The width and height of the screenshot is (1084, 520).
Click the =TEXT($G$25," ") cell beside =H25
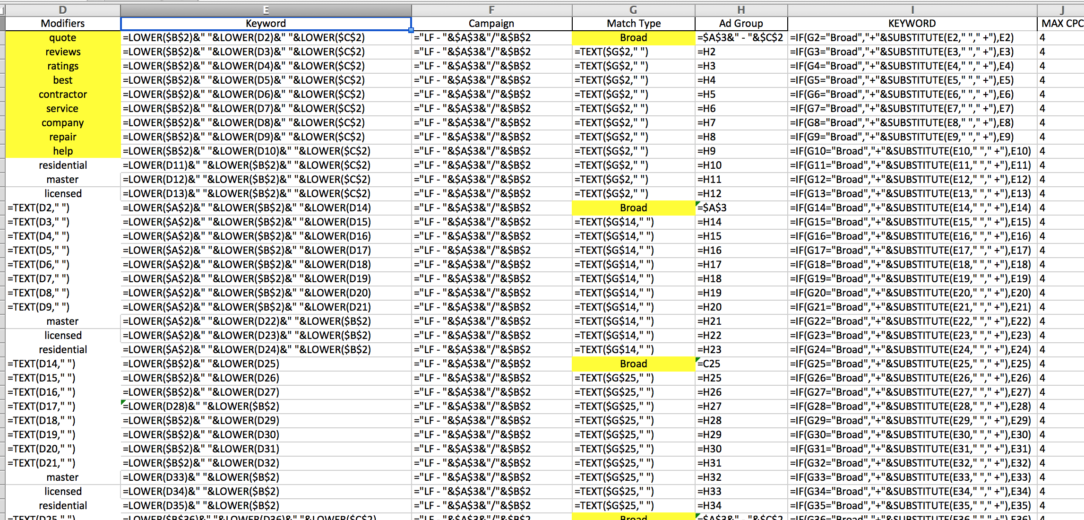(x=633, y=378)
